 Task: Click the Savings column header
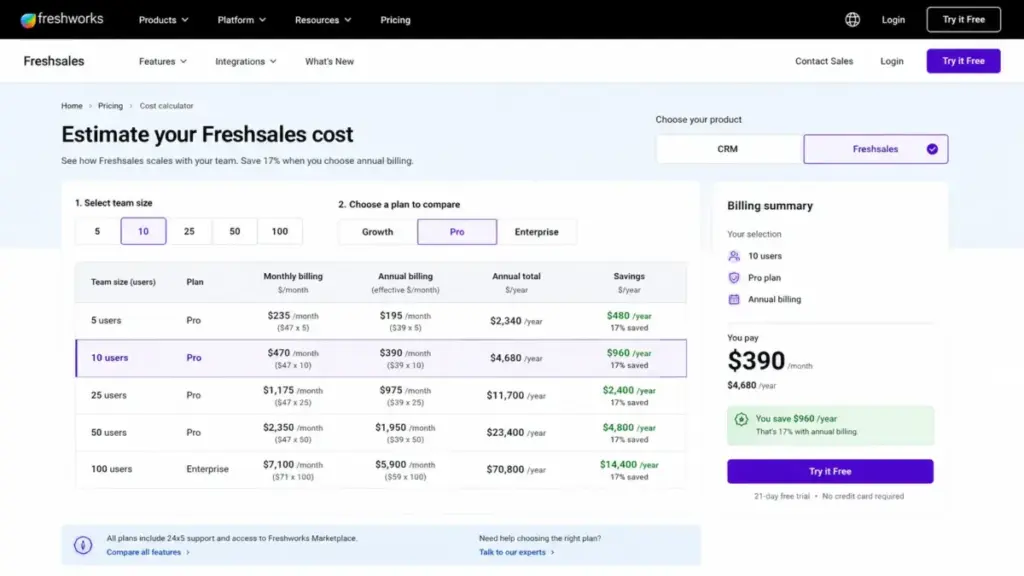click(x=629, y=282)
